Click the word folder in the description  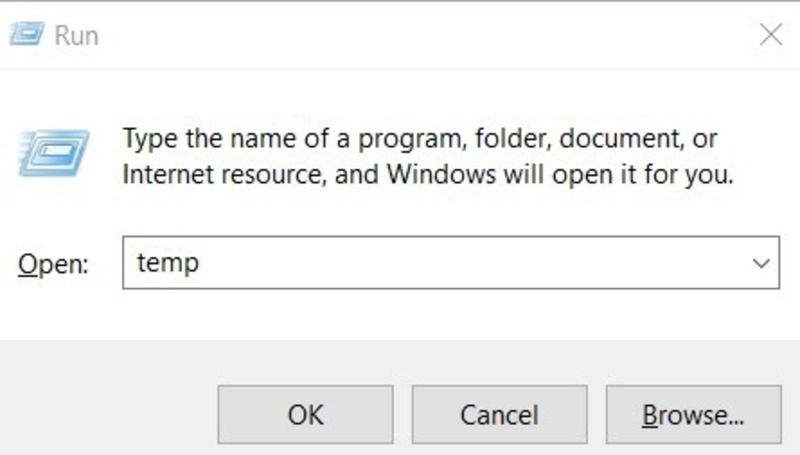point(513,139)
